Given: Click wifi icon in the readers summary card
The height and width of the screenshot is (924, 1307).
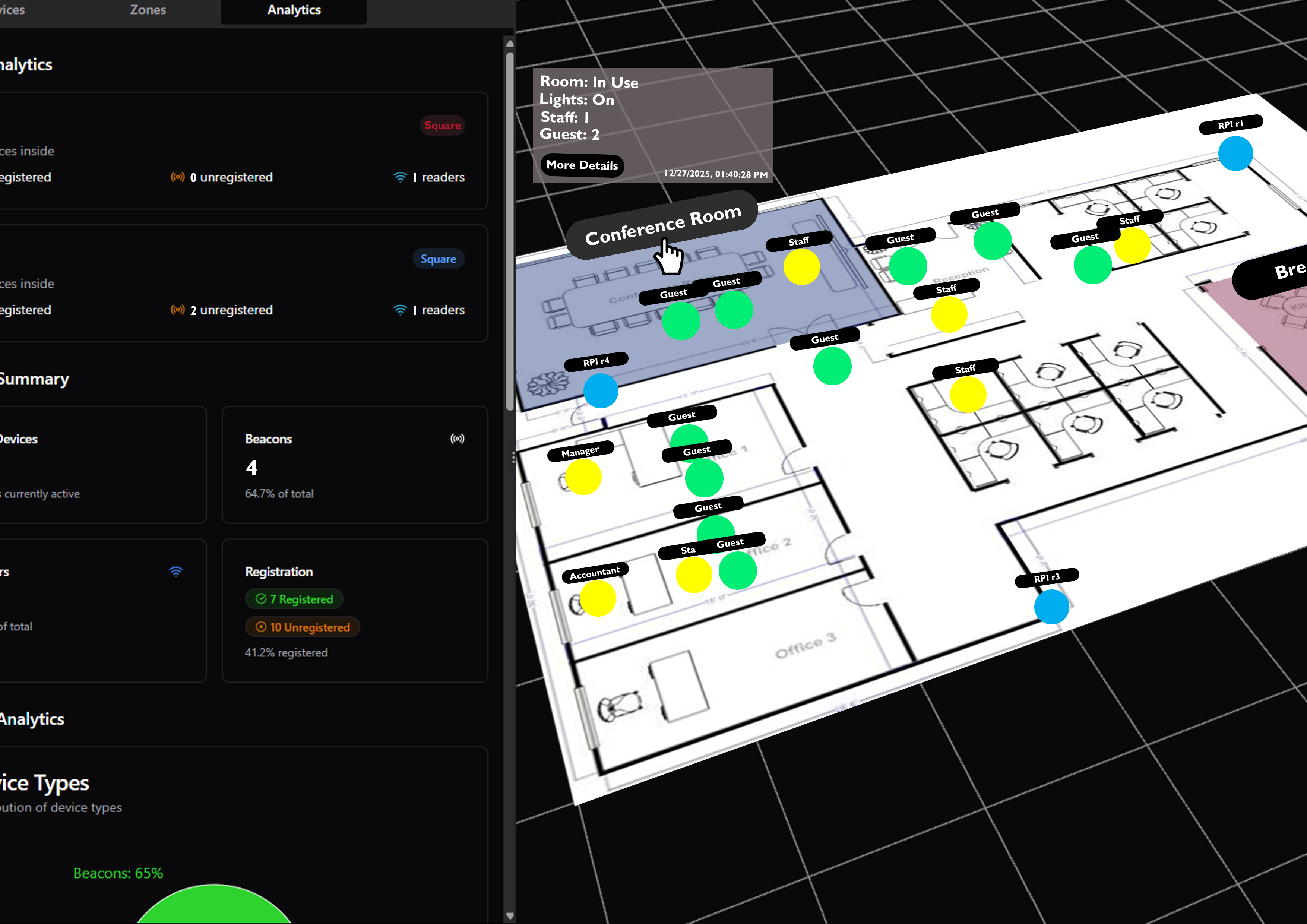Looking at the screenshot, I should coord(176,572).
